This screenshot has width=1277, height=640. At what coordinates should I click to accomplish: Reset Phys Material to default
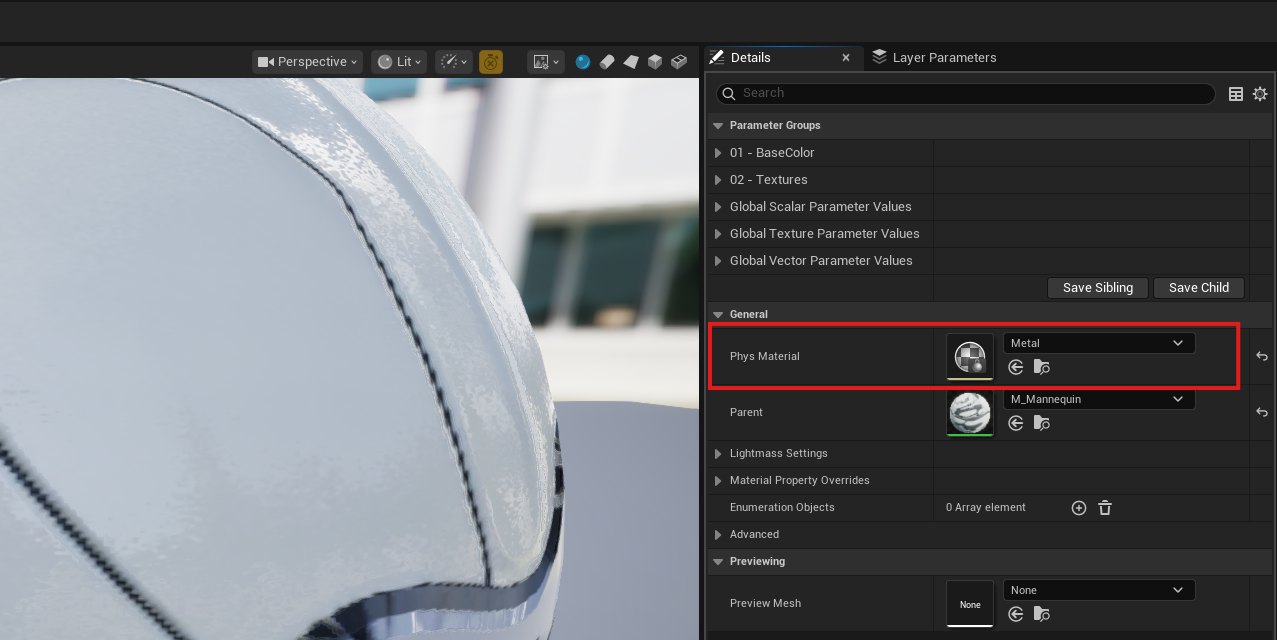1262,357
